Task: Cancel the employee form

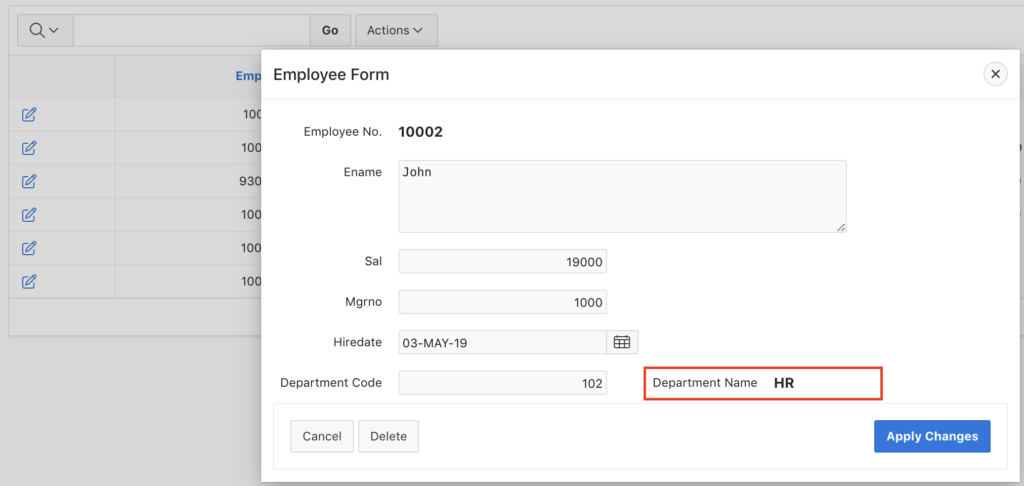Action: [x=322, y=436]
